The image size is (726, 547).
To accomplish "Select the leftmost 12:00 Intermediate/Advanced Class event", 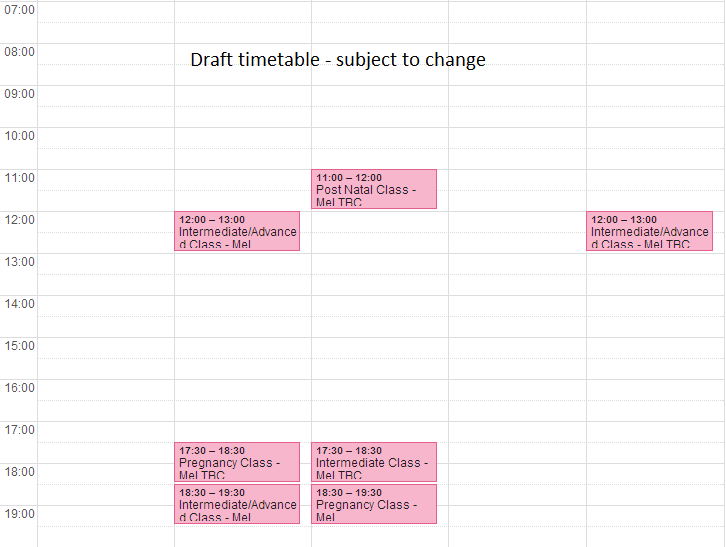I will (237, 231).
